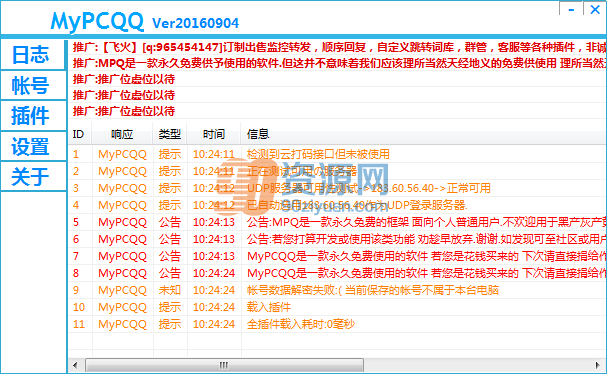Select log row 1 检测到云打码接口
The height and width of the screenshot is (374, 607).
338,154
